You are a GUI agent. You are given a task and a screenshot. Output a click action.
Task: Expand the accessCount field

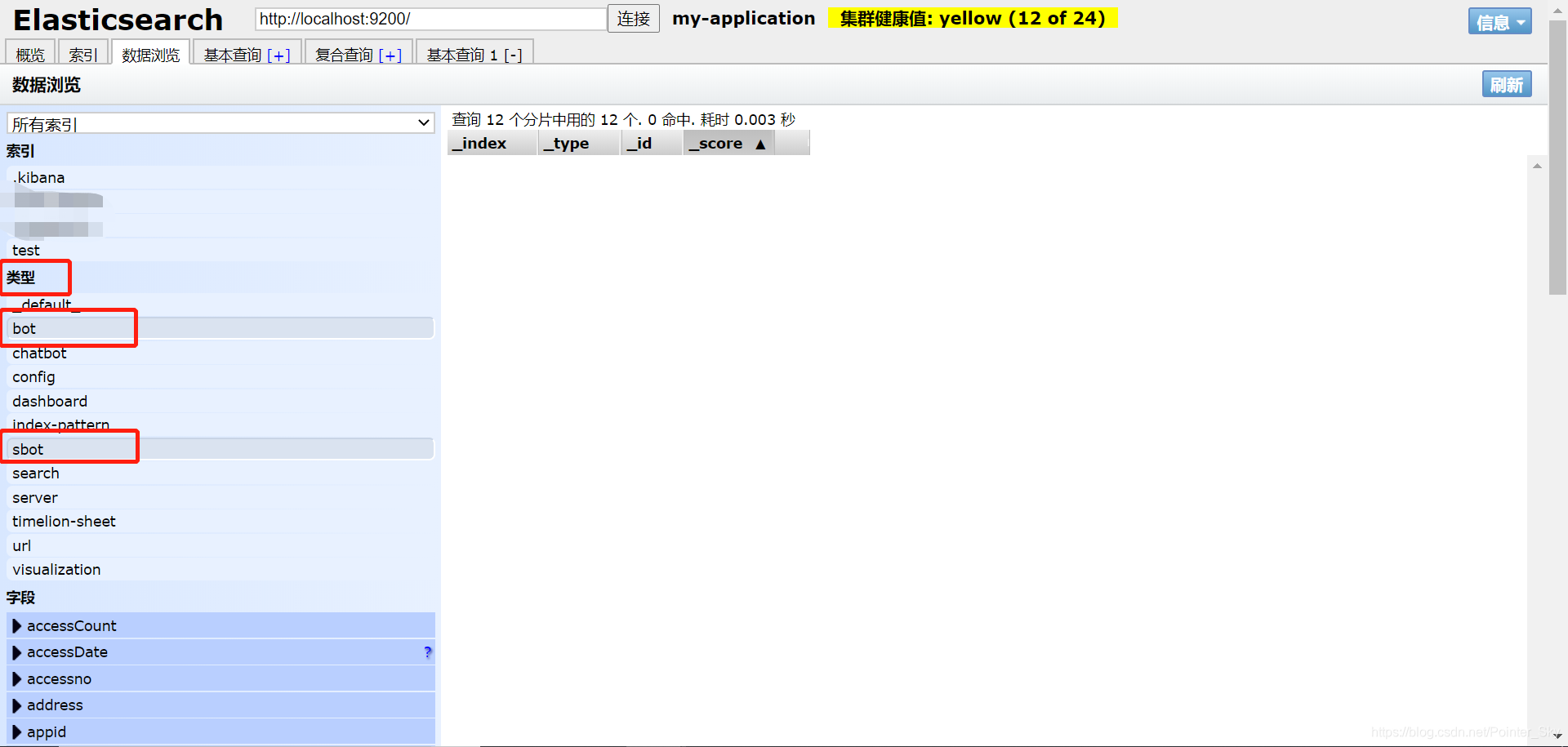(x=220, y=625)
